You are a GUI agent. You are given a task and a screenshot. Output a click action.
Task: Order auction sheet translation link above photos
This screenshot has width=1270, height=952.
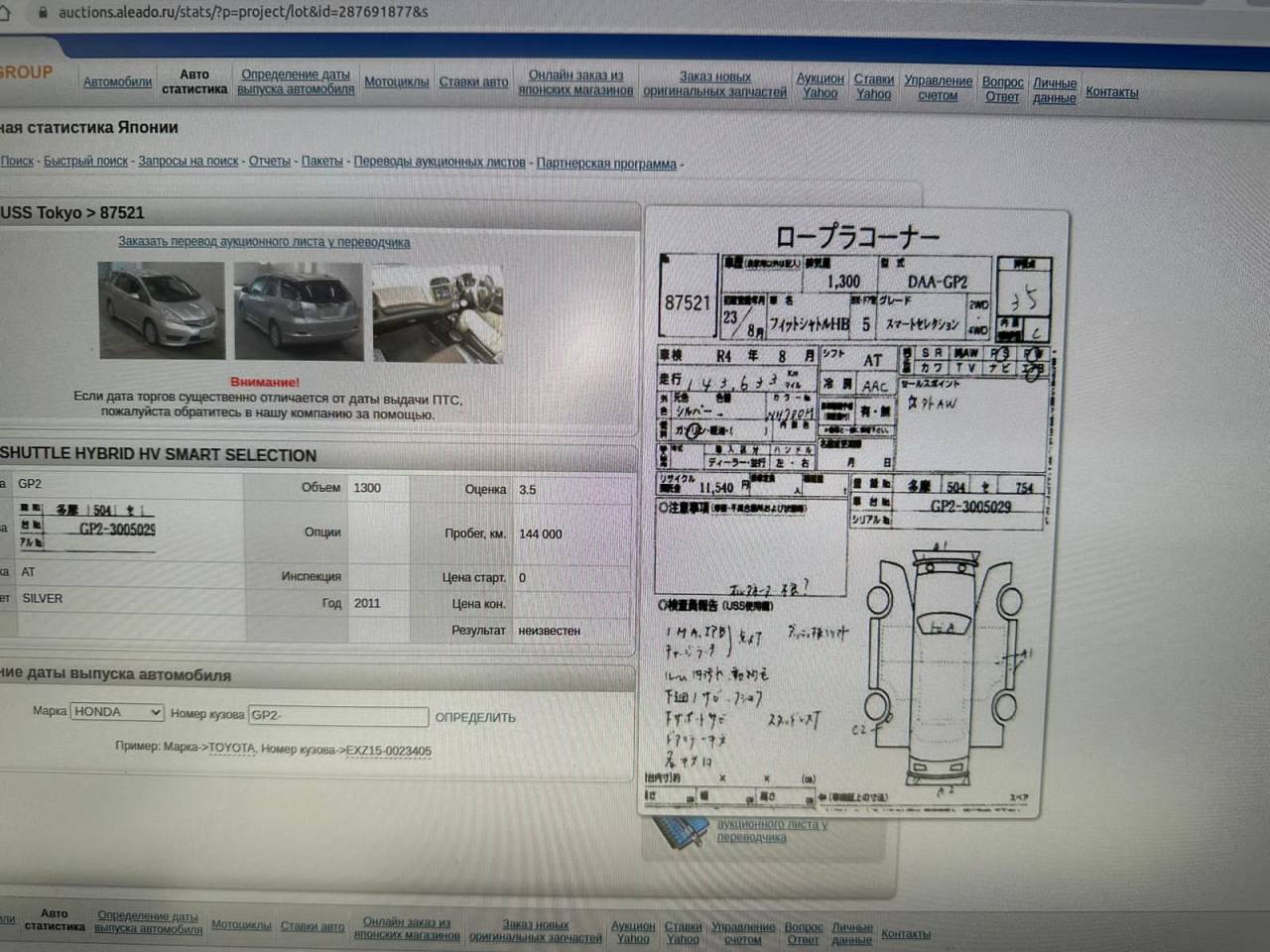click(x=264, y=242)
